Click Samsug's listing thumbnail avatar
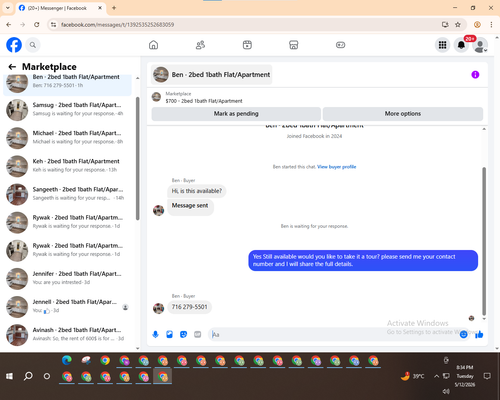The width and height of the screenshot is (500, 400). (x=17, y=110)
